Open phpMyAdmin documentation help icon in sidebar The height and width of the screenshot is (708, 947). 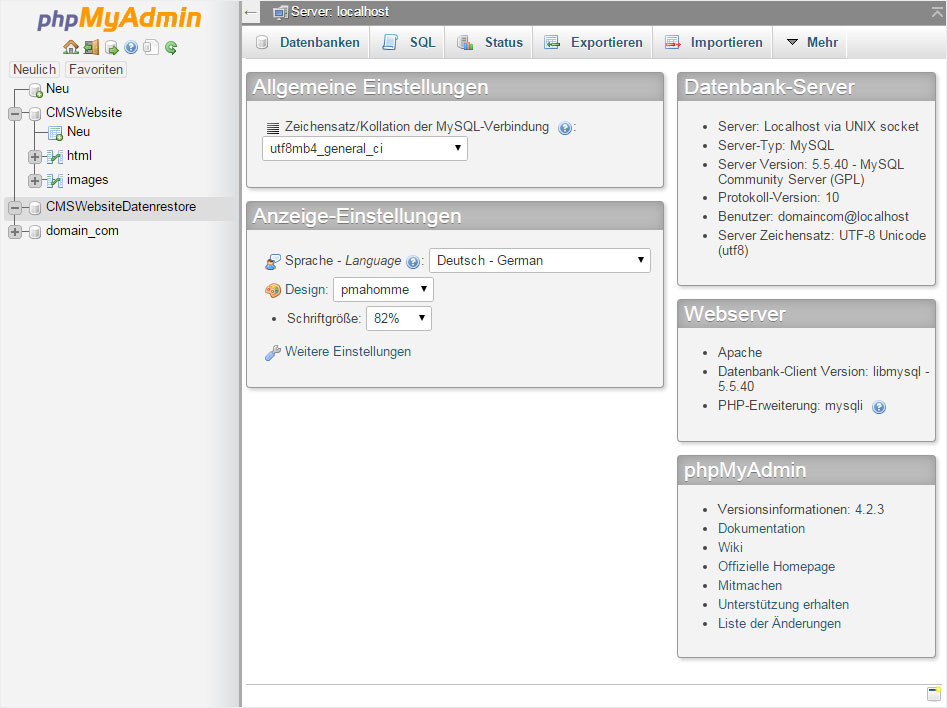[x=131, y=47]
